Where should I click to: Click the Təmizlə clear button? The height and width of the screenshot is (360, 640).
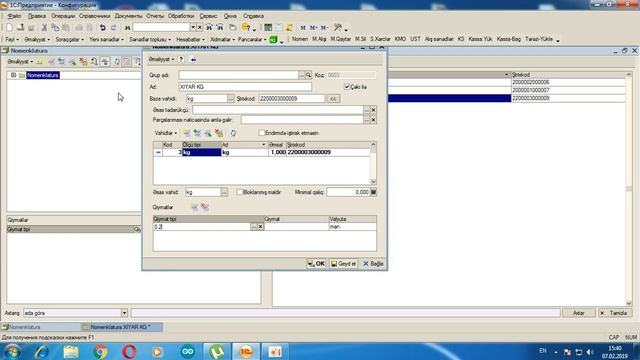coord(614,313)
